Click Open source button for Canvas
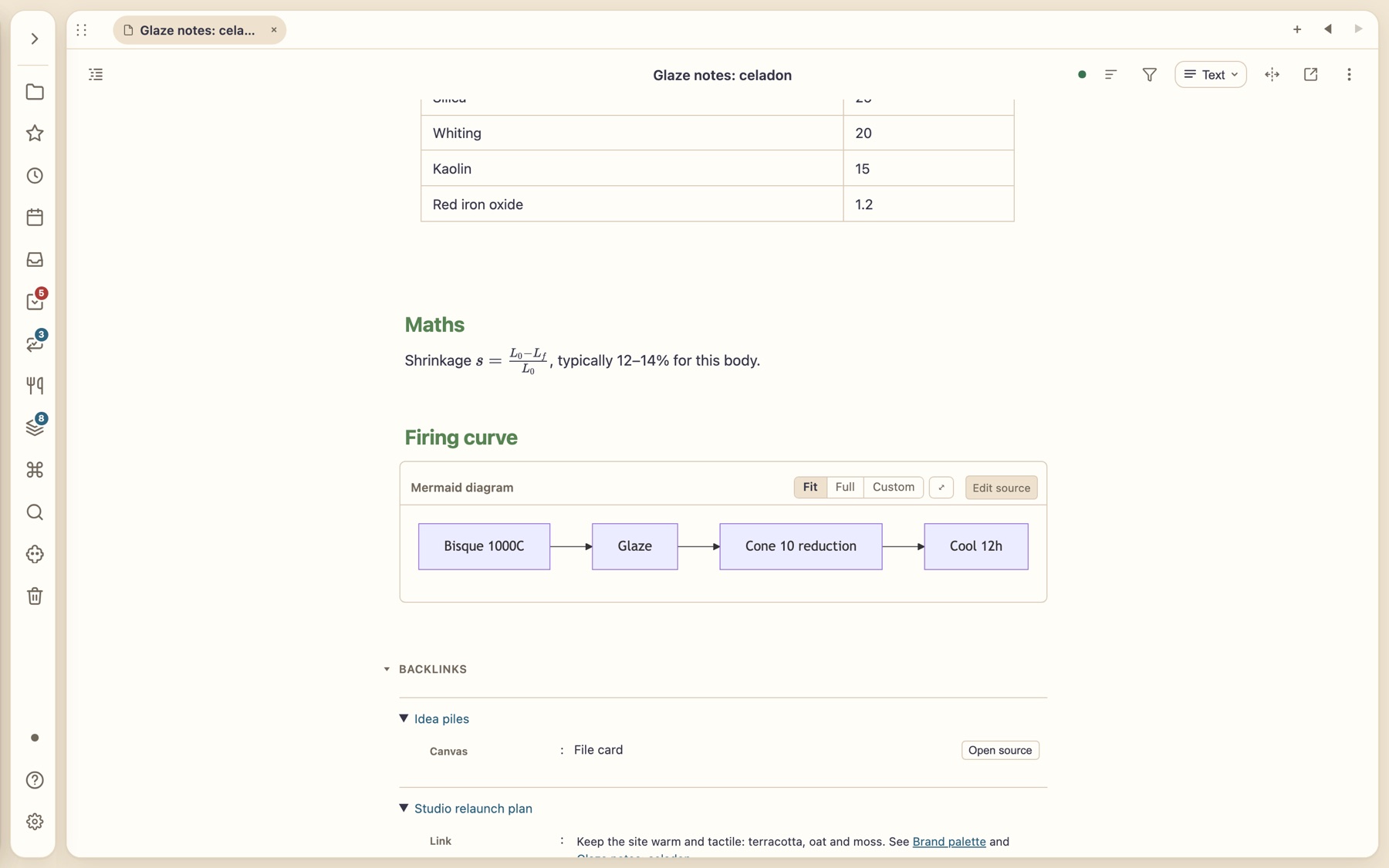 coord(999,751)
